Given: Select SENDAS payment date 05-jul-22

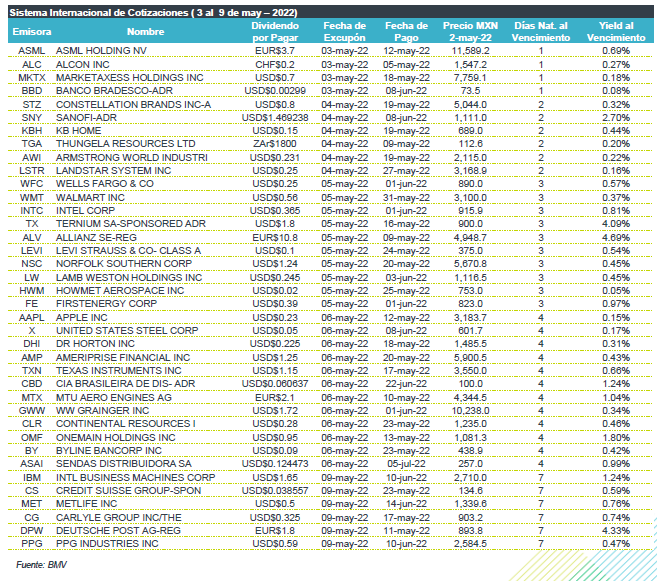Looking at the screenshot, I should coord(406,464).
